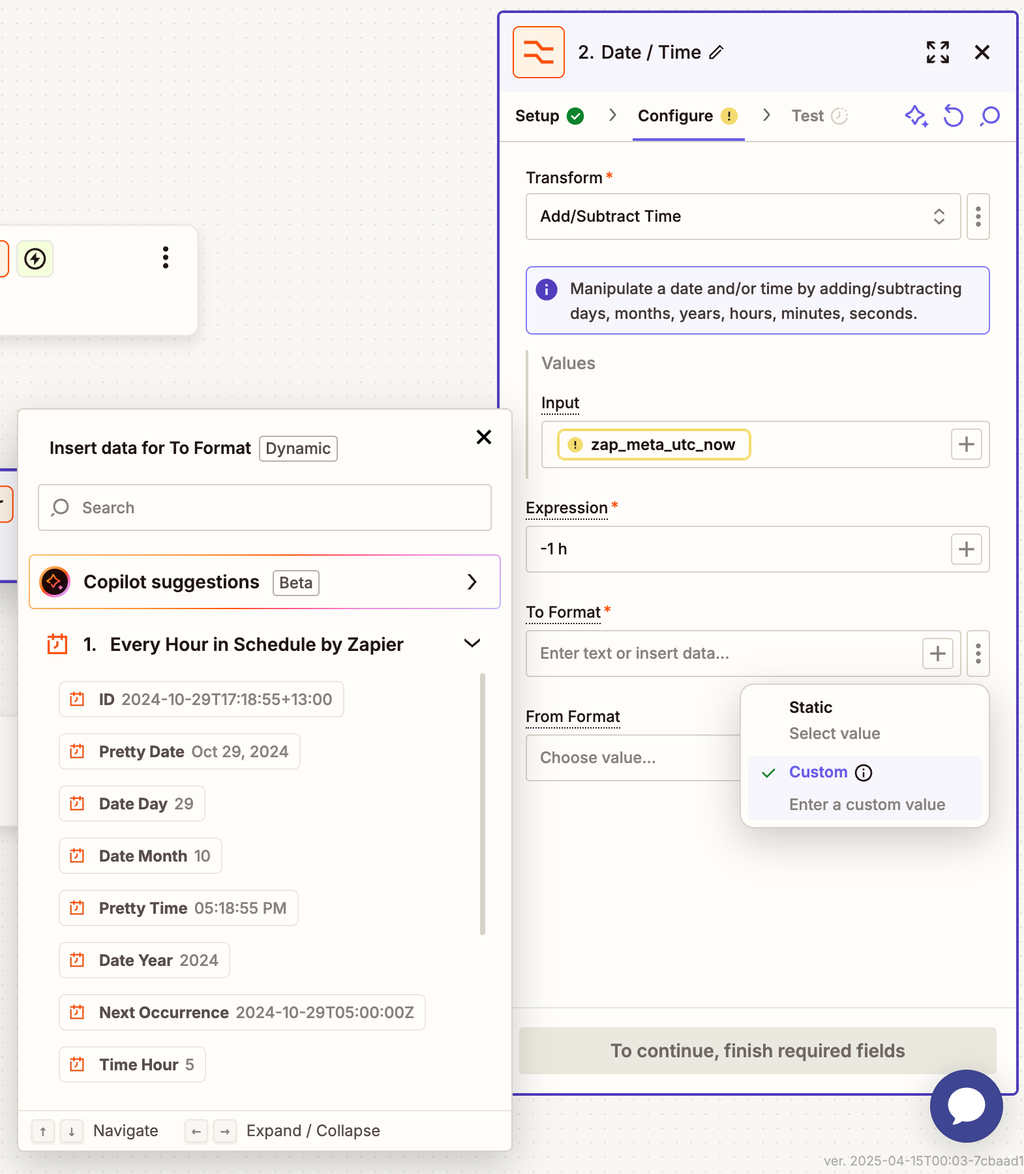Click pencil icon to rename Date / Time
This screenshot has width=1024, height=1174.
click(716, 53)
